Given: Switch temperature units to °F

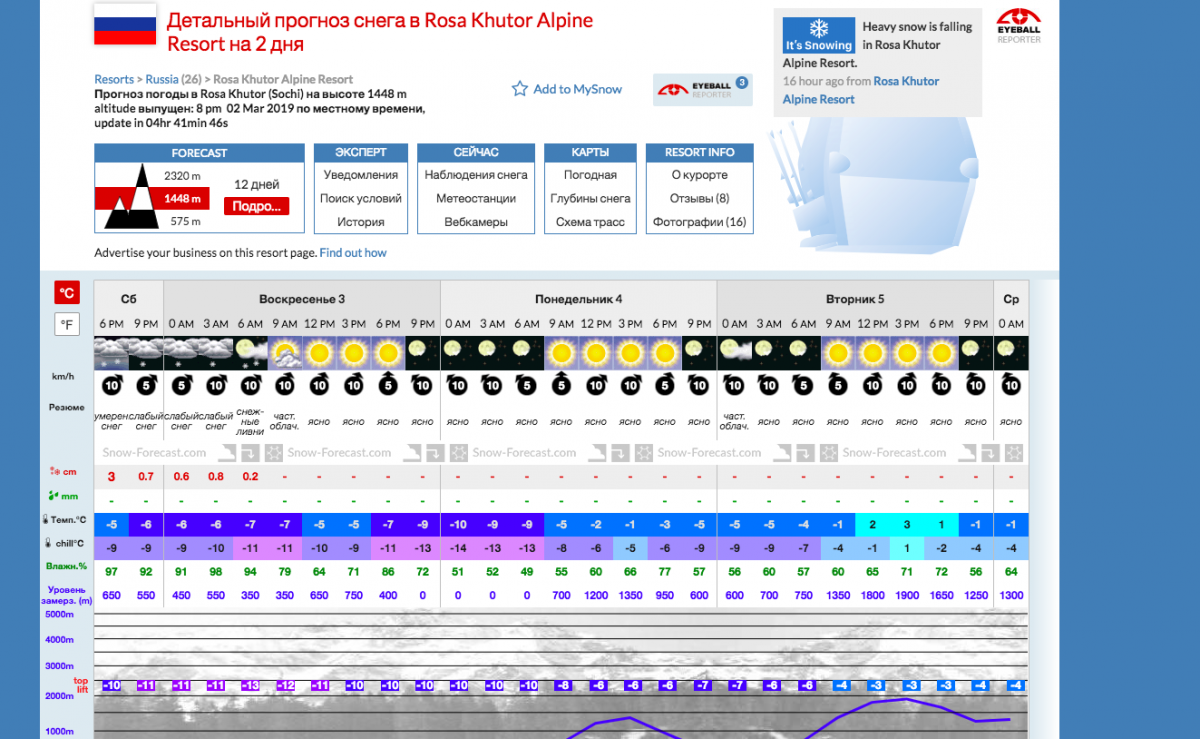Looking at the screenshot, I should click(x=67, y=324).
